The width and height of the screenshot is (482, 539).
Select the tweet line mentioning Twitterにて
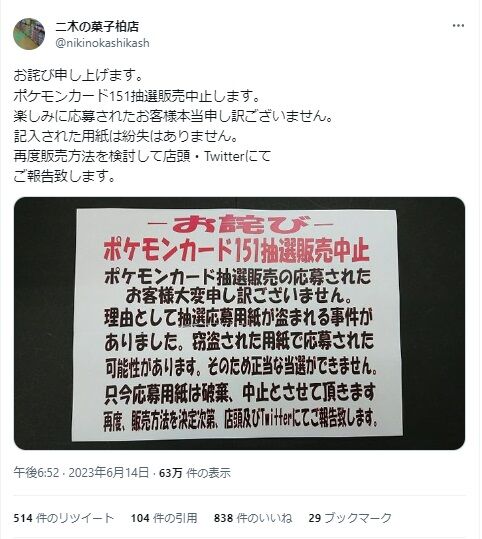(142, 156)
